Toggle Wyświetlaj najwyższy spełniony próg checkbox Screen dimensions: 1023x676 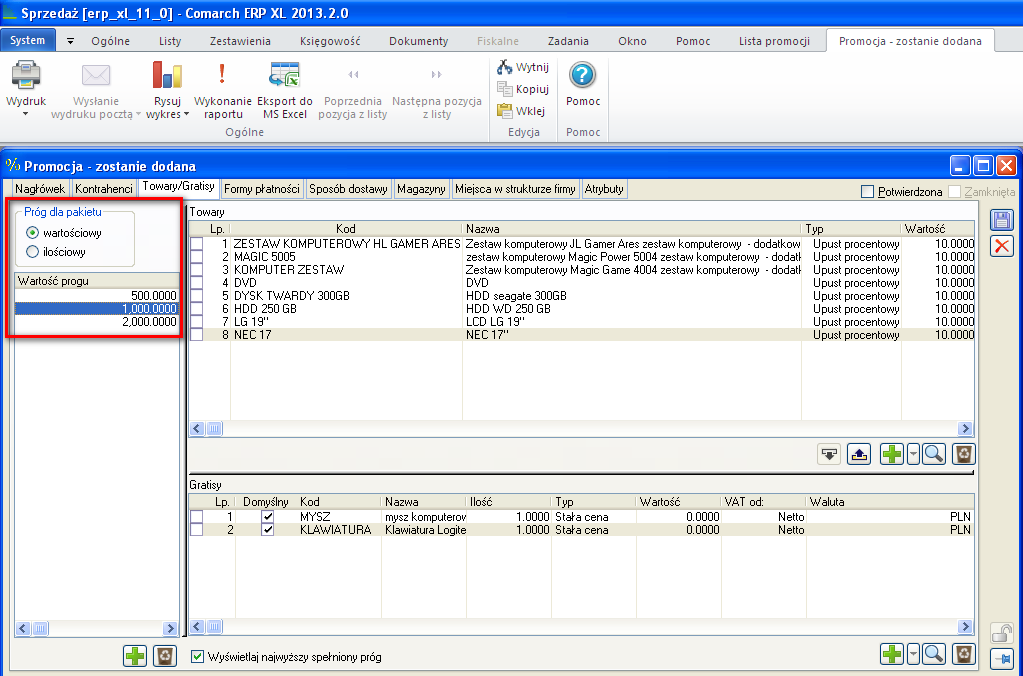click(197, 656)
